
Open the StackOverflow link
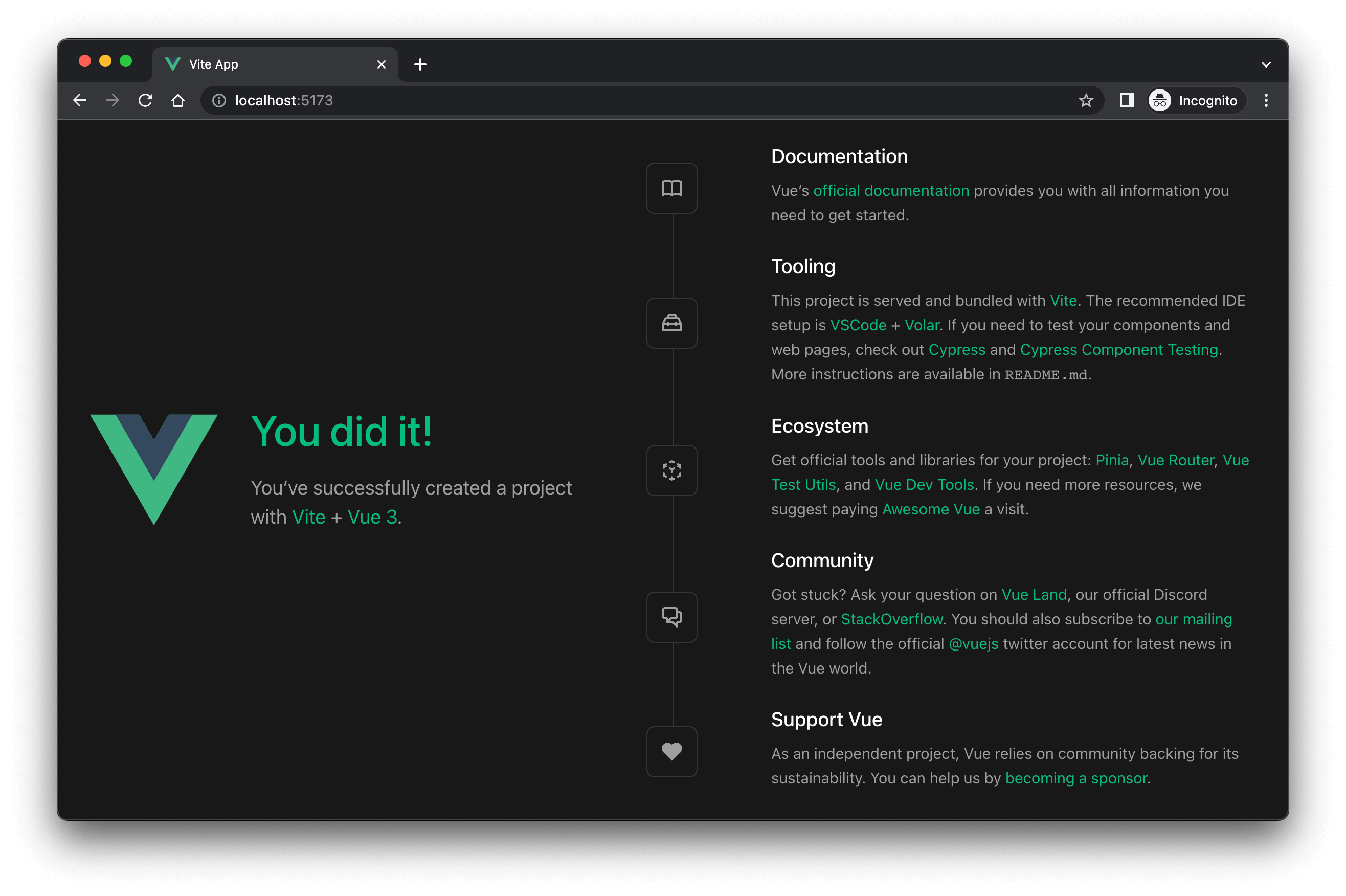pos(891,619)
